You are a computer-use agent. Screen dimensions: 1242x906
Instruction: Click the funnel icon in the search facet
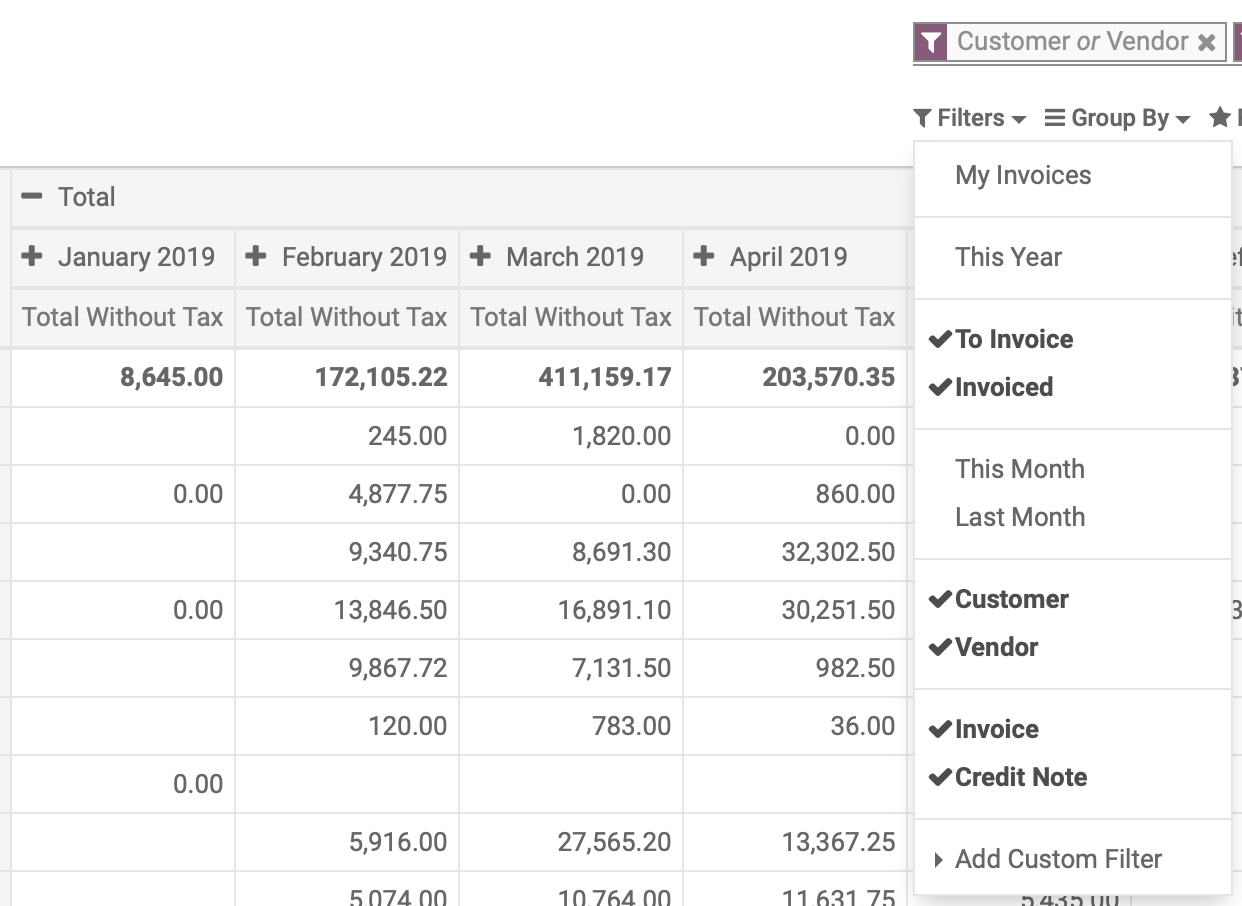[x=931, y=42]
